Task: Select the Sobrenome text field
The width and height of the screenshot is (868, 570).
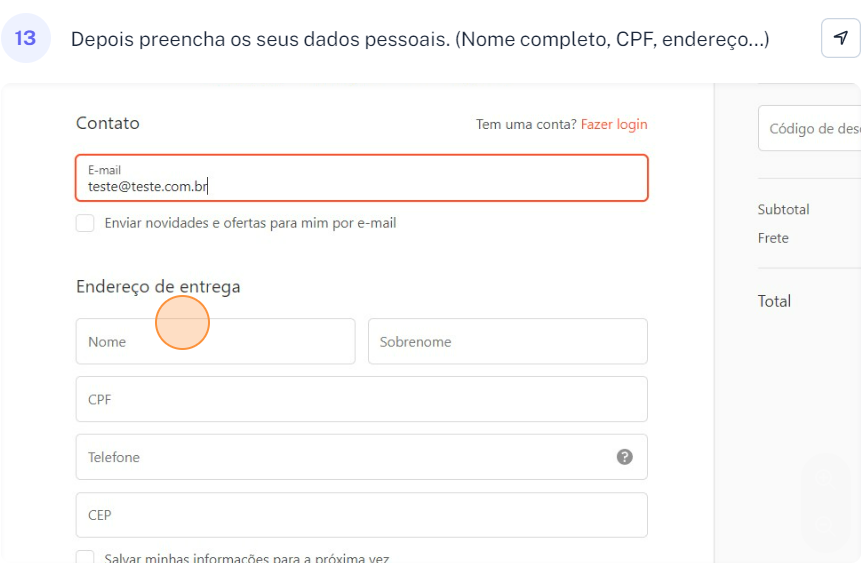Action: [x=507, y=342]
